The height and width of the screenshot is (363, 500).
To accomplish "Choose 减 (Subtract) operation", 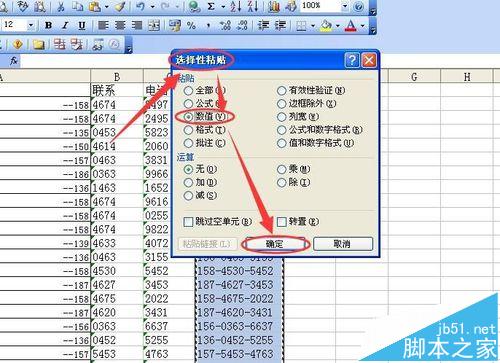I will coord(188,195).
